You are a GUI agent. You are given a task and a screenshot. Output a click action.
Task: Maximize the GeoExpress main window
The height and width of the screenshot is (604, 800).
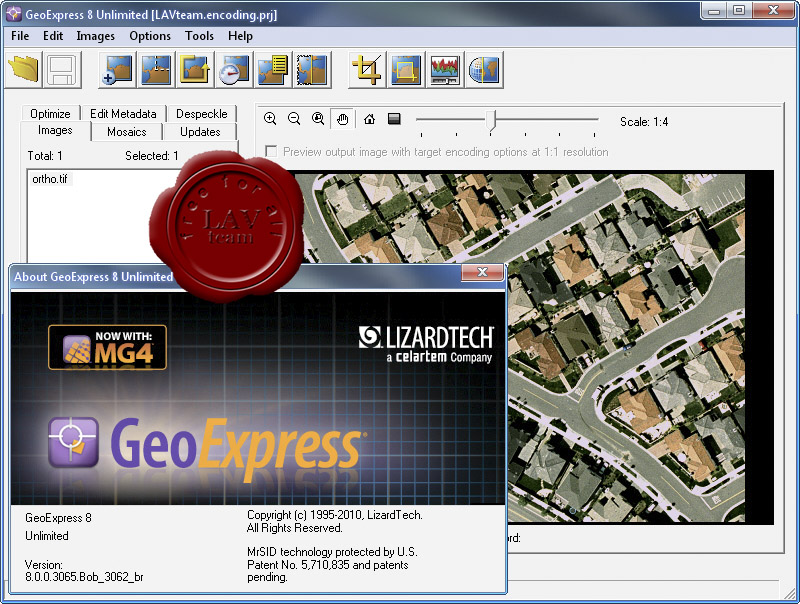click(x=739, y=11)
